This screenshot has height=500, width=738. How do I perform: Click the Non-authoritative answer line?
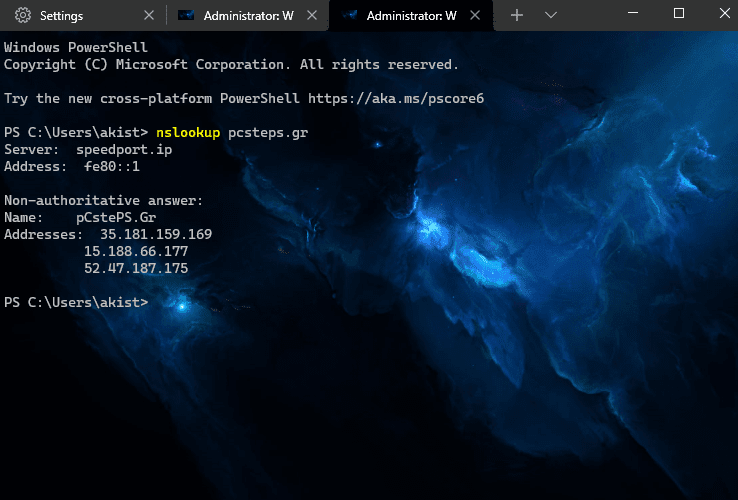[104, 201]
